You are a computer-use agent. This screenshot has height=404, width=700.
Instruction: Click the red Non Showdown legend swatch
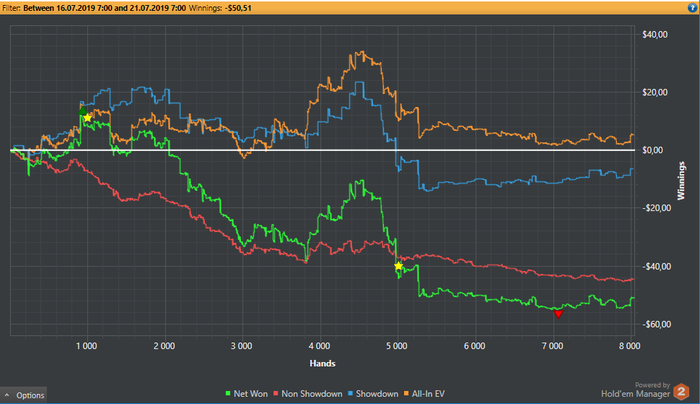point(275,394)
